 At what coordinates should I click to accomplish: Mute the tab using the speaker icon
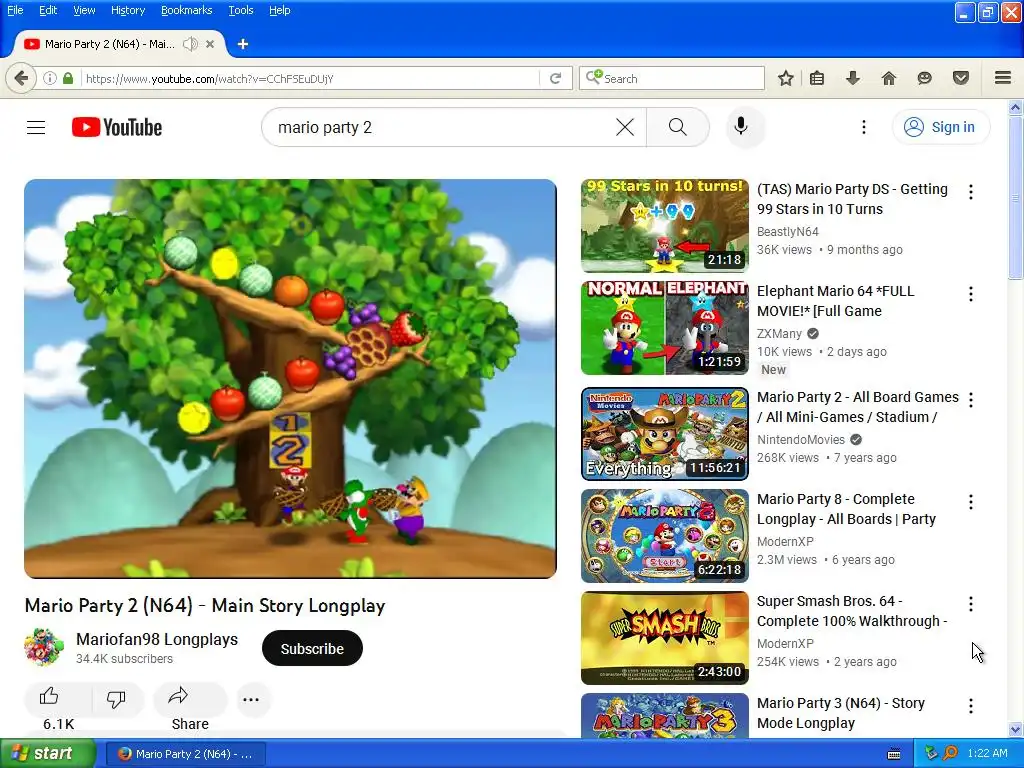(x=190, y=44)
